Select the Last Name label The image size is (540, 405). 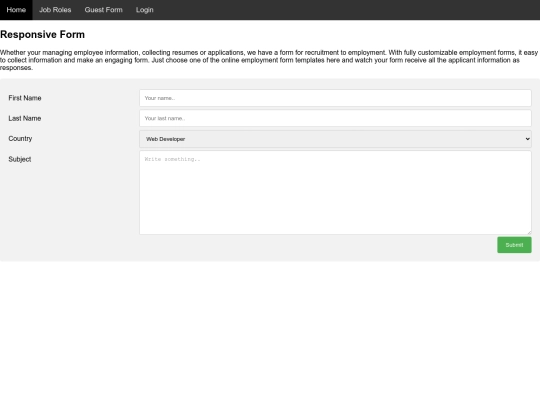[25, 118]
